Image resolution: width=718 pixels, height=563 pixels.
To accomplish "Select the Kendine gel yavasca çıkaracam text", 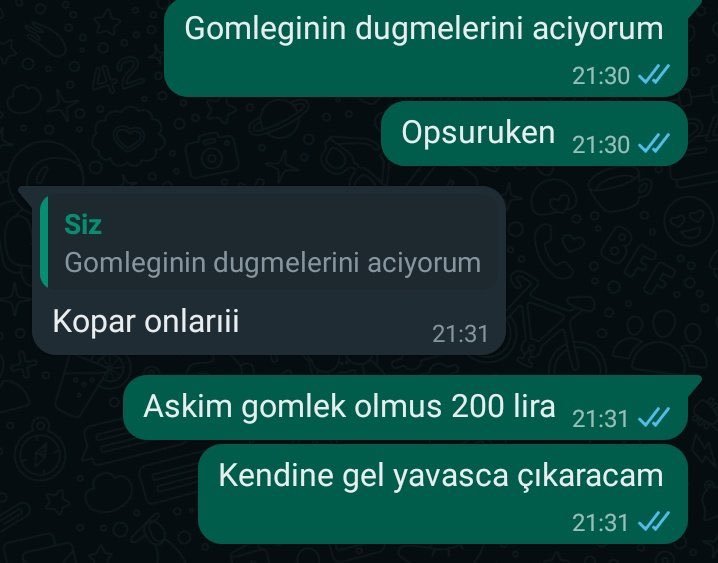I will point(441,475).
